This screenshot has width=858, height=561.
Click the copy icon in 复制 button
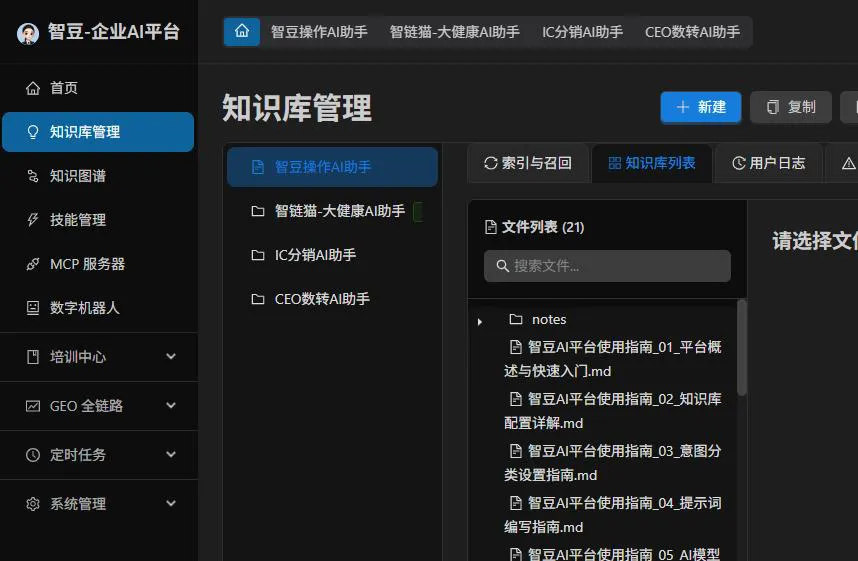[x=772, y=107]
